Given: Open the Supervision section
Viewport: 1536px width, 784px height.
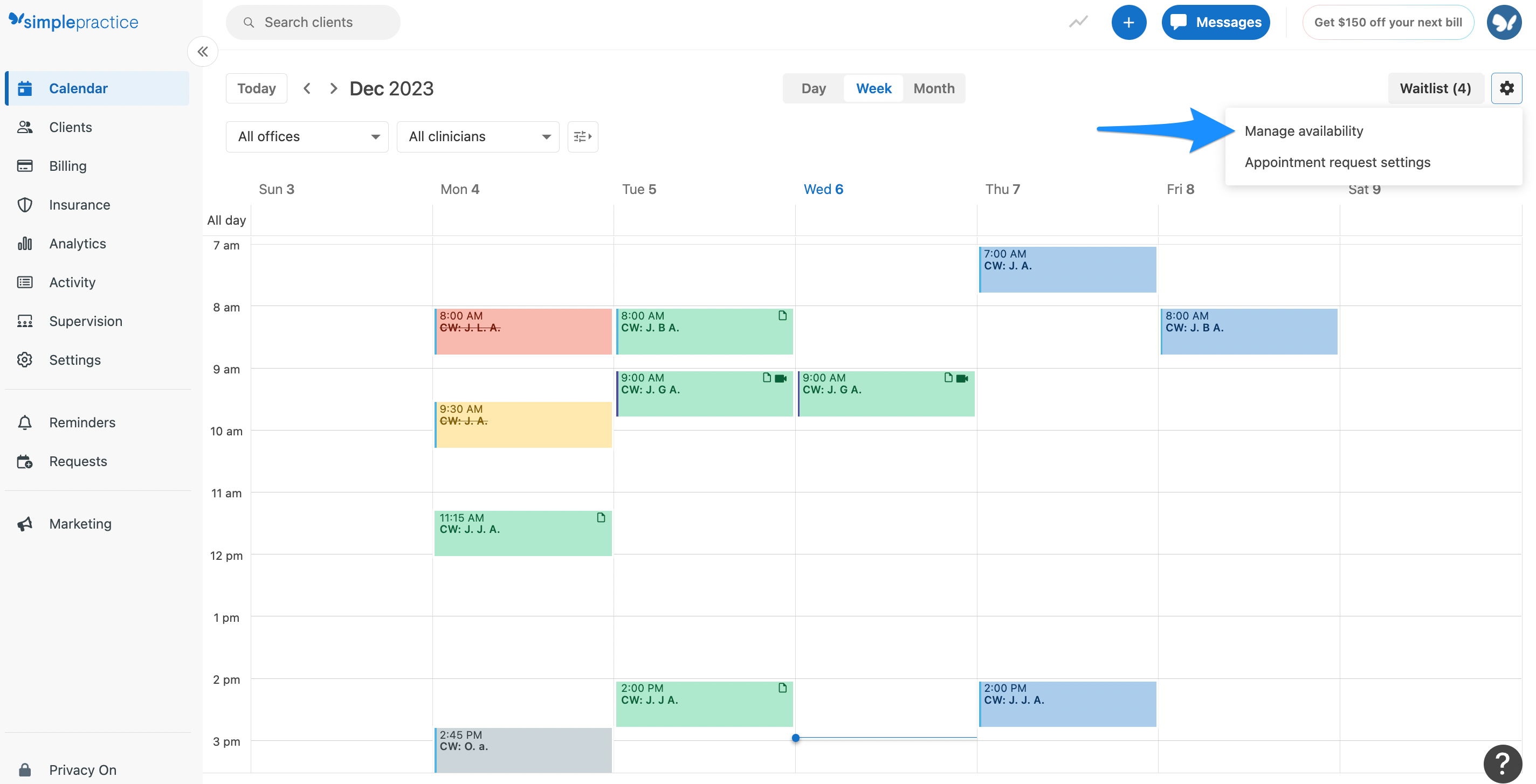Looking at the screenshot, I should pos(85,321).
